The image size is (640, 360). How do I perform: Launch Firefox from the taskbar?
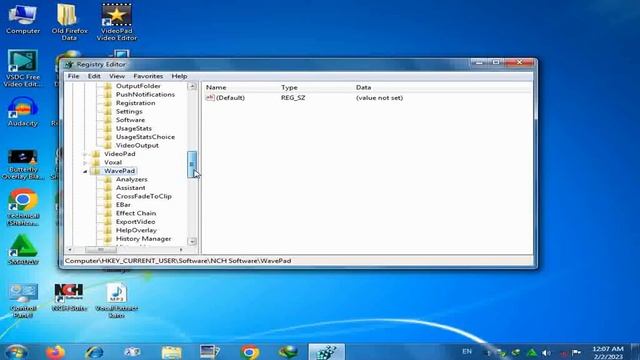pyautogui.click(x=55, y=352)
